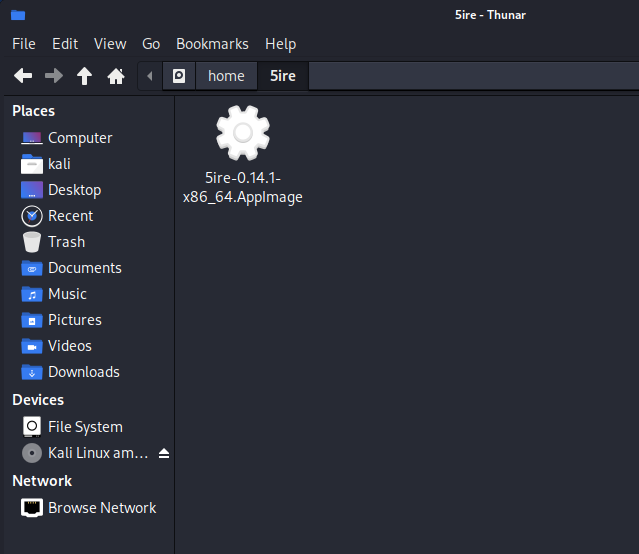Open the View menu

click(x=110, y=44)
